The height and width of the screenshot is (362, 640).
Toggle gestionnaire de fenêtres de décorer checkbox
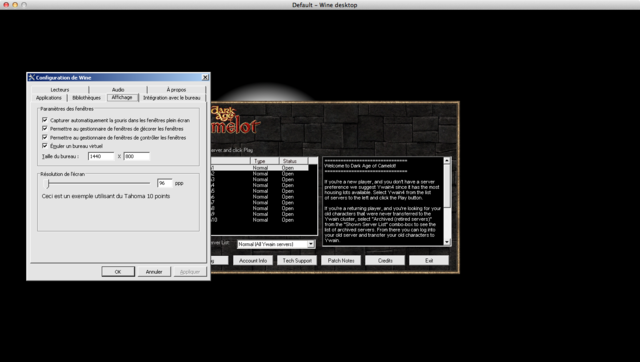45,129
